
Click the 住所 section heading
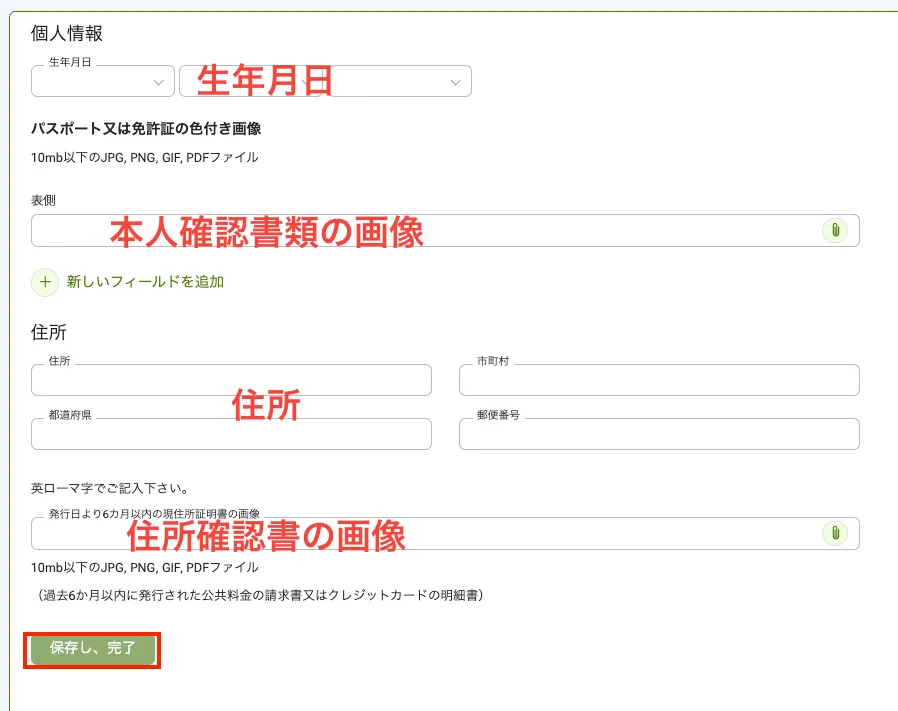pyautogui.click(x=46, y=331)
